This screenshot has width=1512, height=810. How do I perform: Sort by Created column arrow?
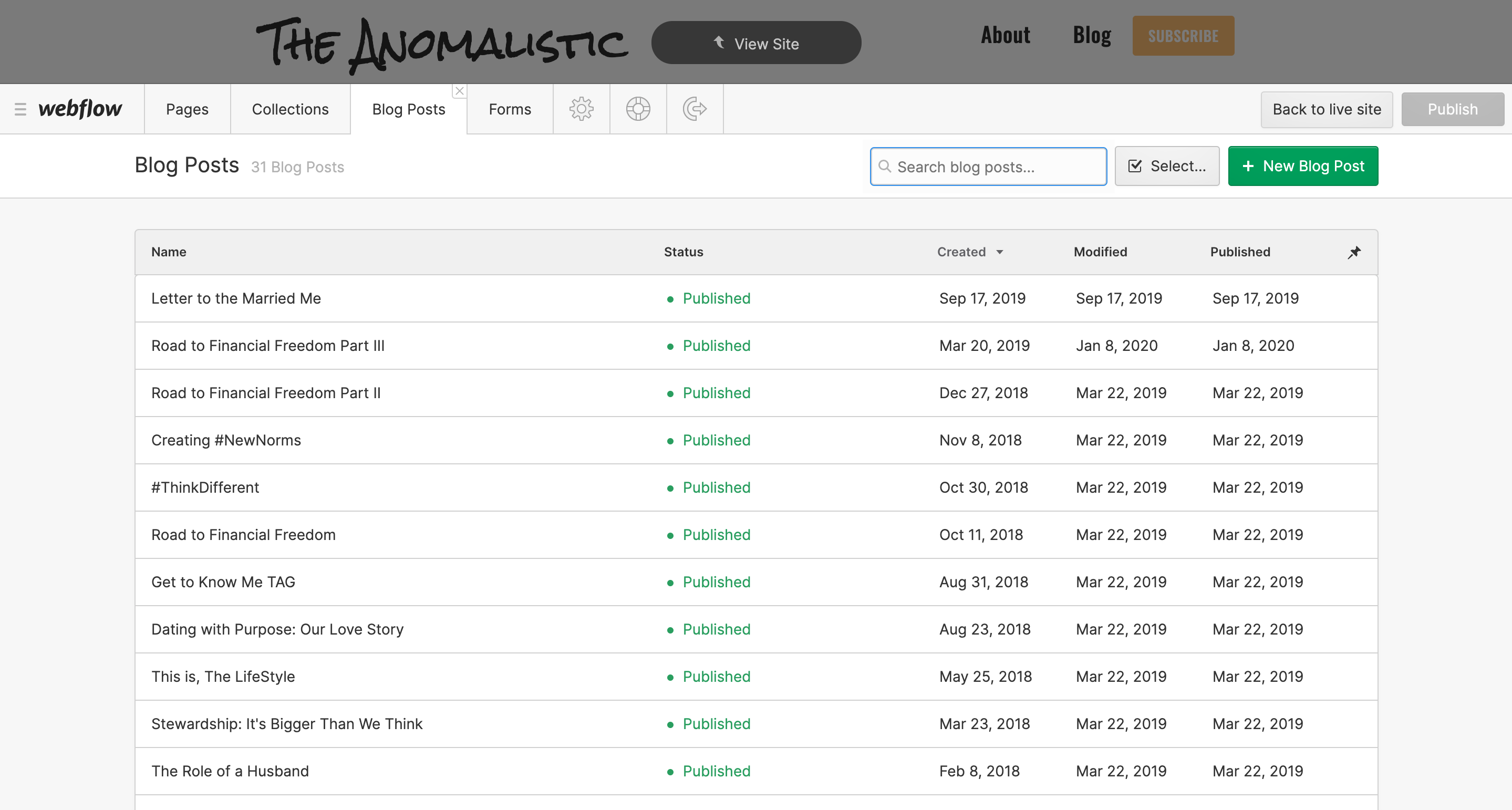click(1000, 252)
